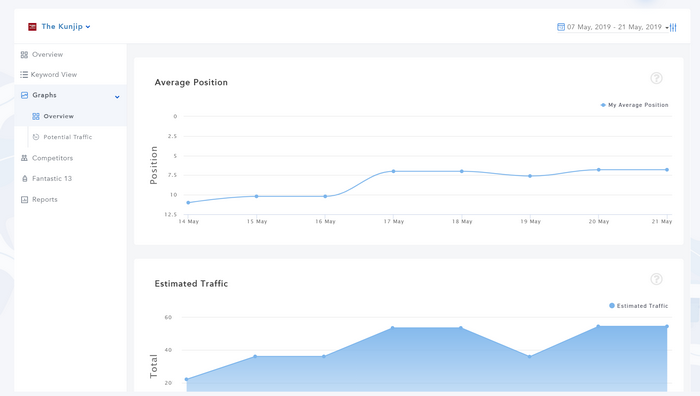Screen dimensions: 700x396
Task: Toggle My Average Position legend entry
Action: click(634, 105)
